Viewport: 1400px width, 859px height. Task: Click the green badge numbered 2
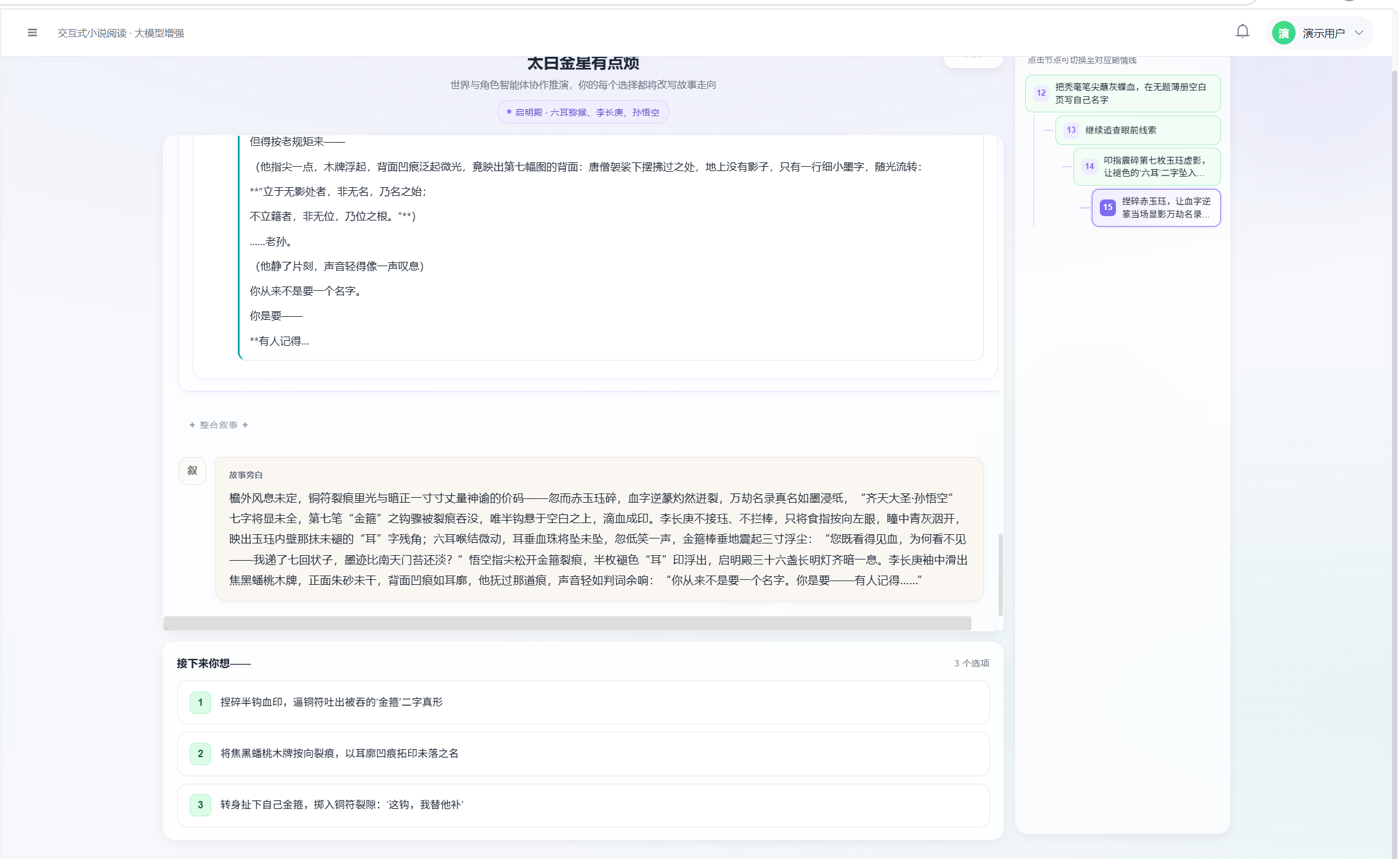pos(200,753)
